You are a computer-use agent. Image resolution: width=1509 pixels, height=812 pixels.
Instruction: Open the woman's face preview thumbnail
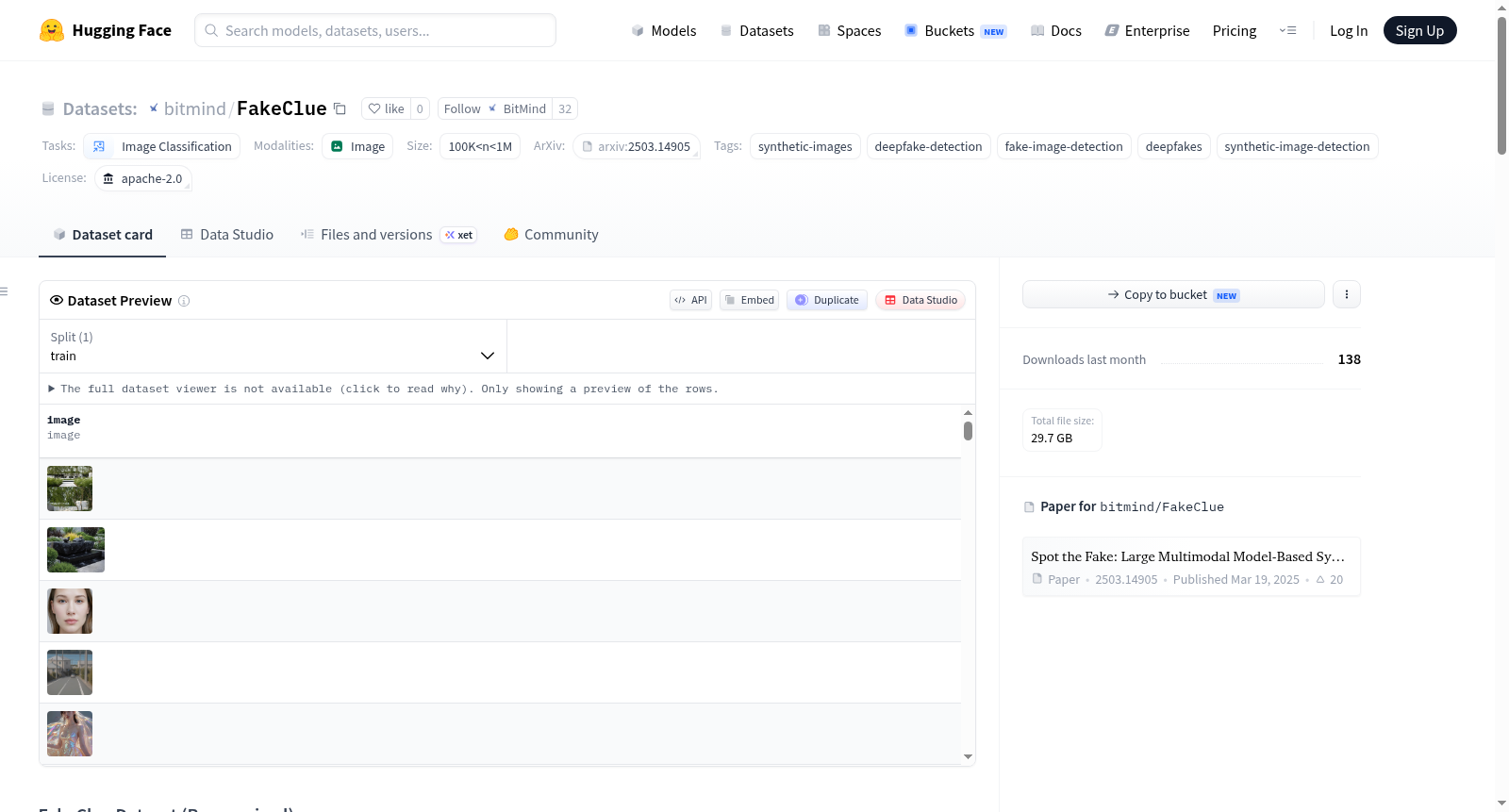(x=70, y=611)
